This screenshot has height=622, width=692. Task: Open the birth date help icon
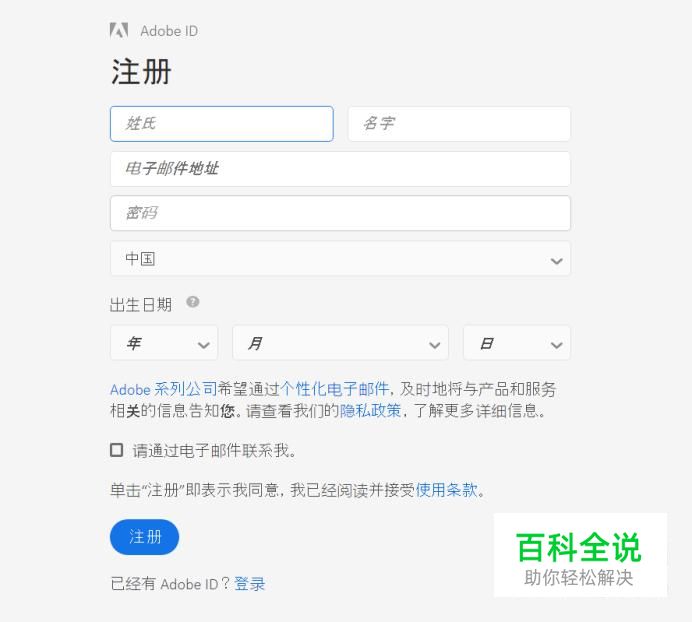(192, 302)
